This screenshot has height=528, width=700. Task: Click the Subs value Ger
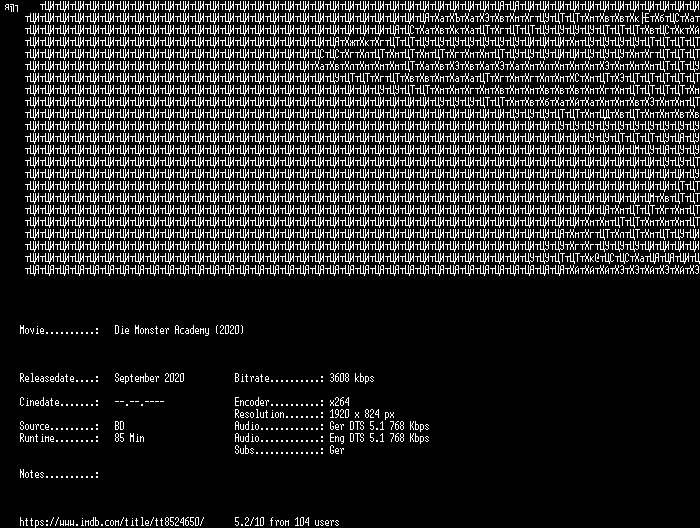337,450
